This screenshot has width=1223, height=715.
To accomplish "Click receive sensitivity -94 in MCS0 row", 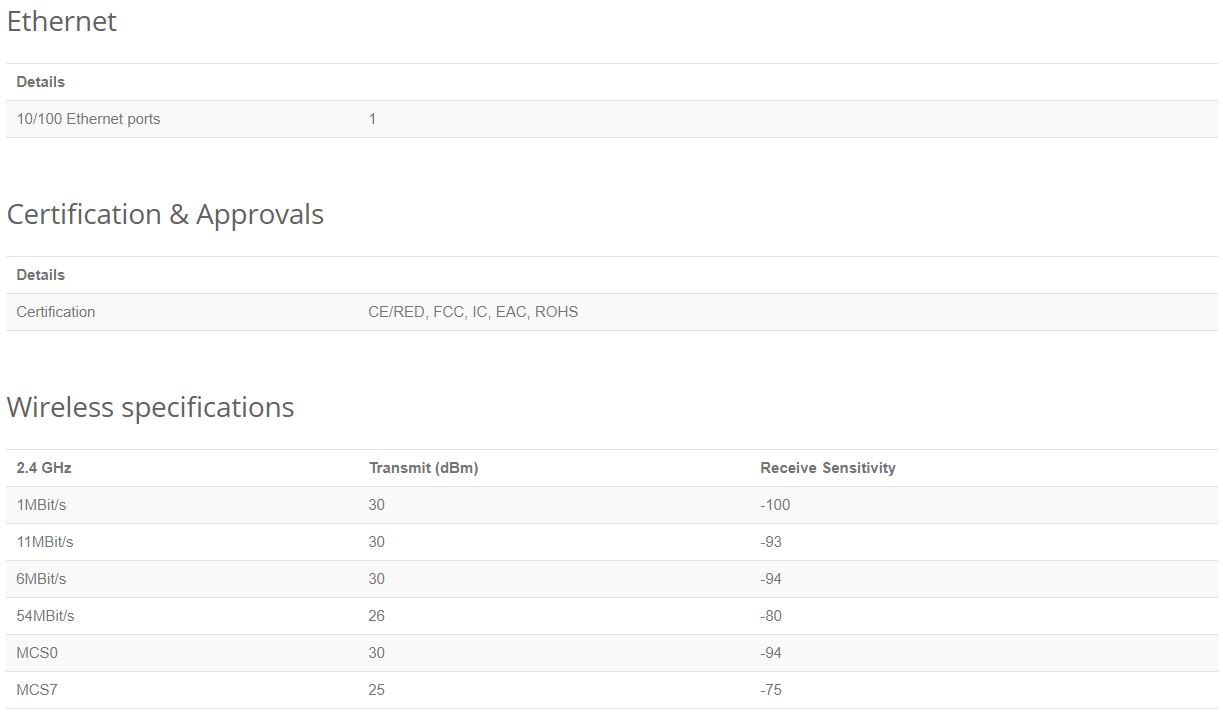I will [x=771, y=653].
